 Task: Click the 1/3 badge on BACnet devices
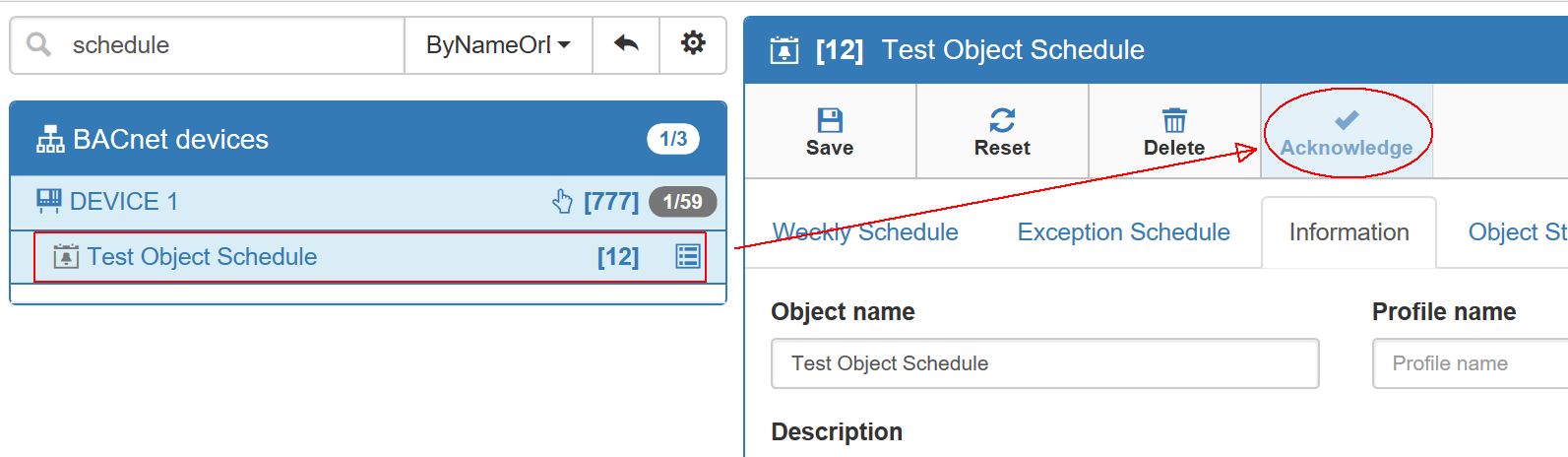coord(673,139)
